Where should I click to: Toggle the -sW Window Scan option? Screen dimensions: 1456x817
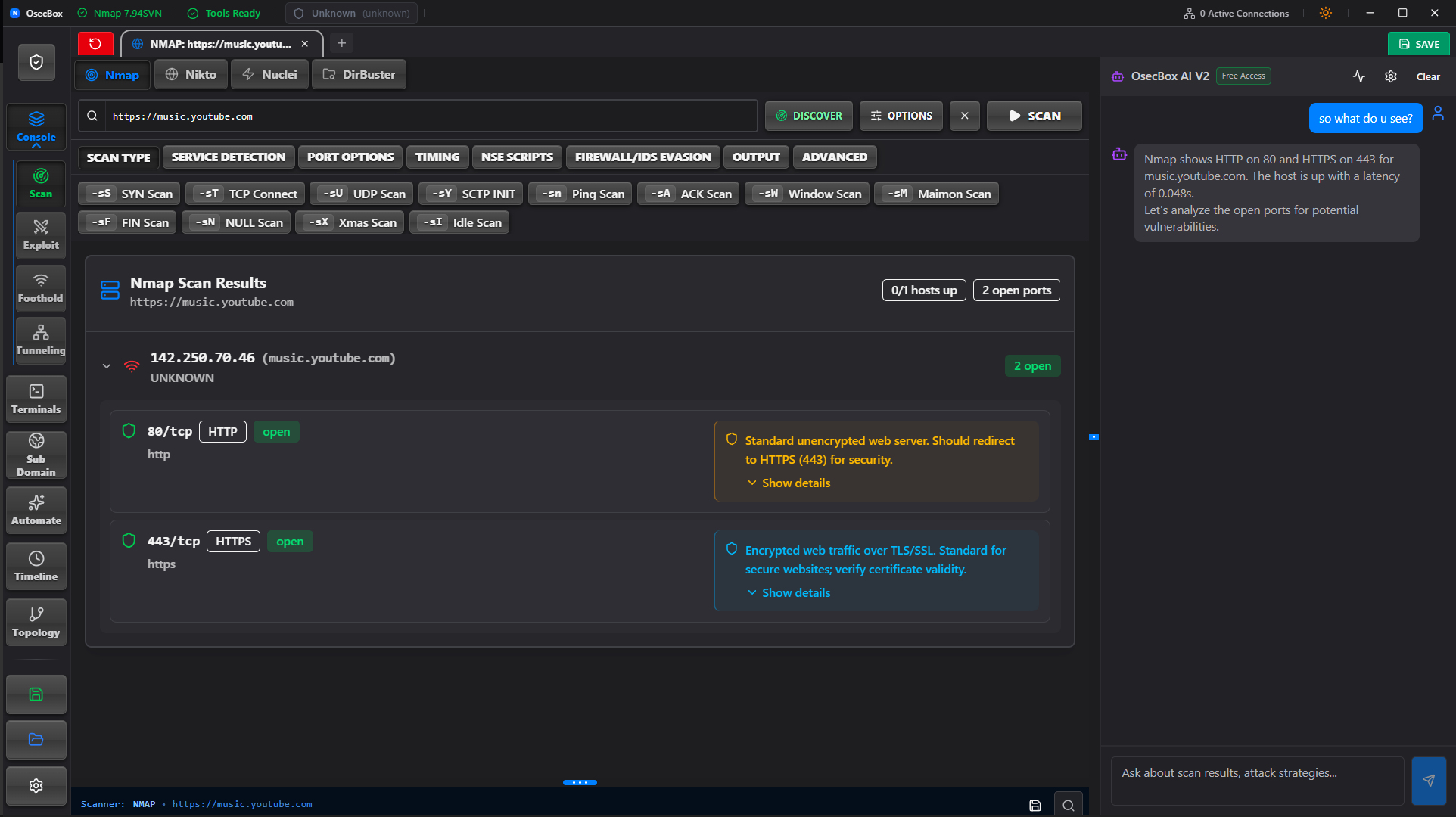coord(807,194)
